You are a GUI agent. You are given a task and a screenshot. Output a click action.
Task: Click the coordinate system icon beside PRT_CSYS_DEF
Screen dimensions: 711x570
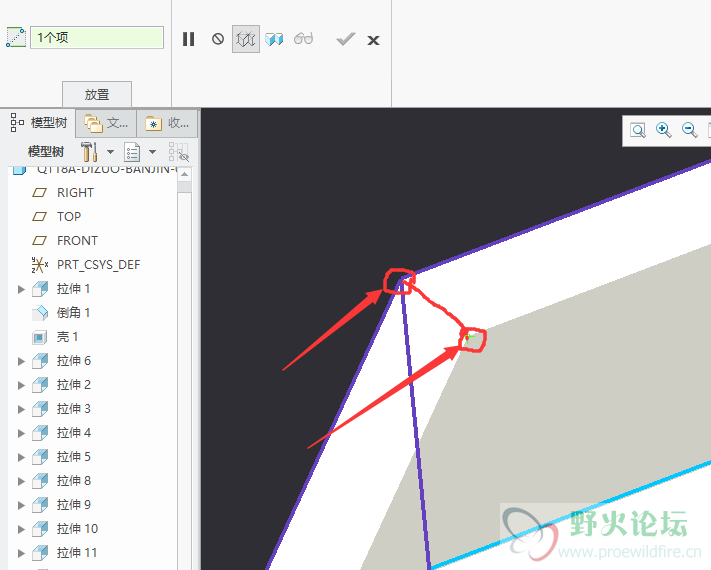pyautogui.click(x=40, y=265)
